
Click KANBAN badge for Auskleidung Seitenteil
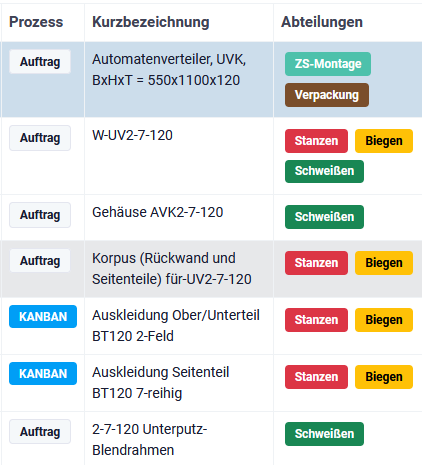(43, 374)
